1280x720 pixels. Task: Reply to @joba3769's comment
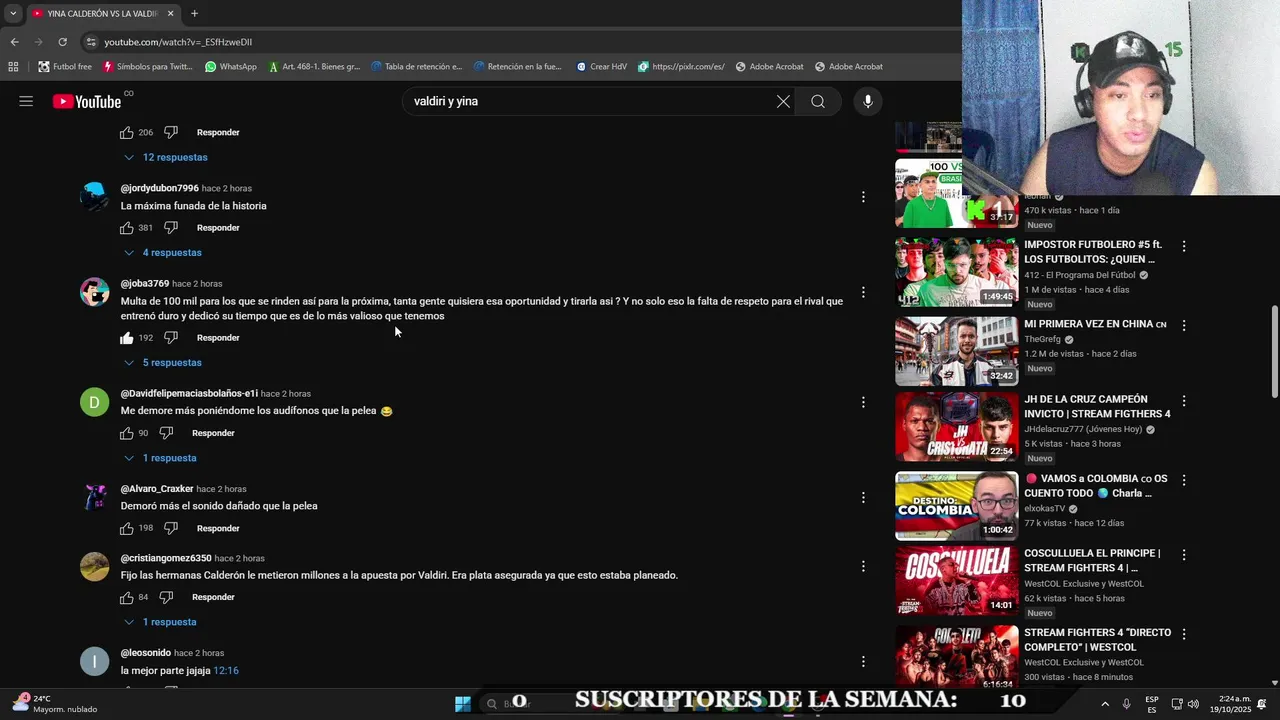pos(218,338)
